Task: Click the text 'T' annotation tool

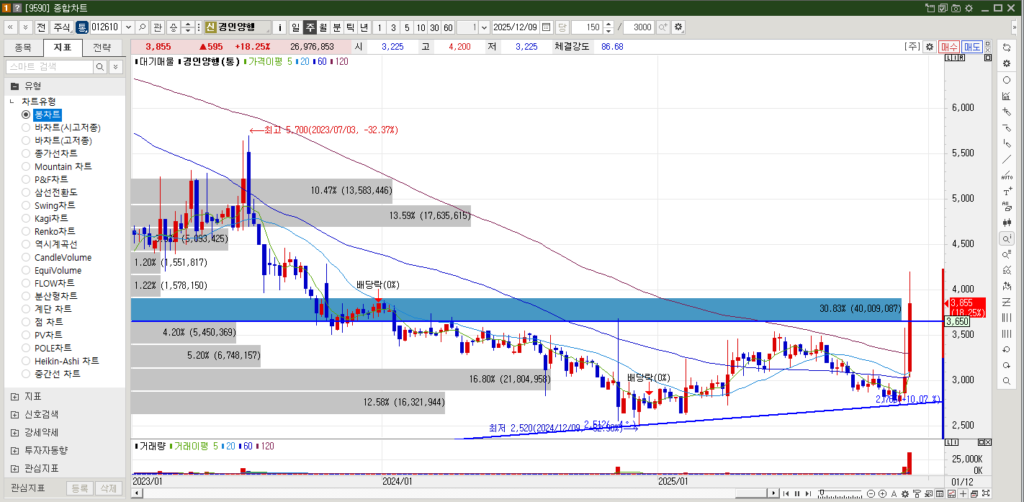Action: click(x=1006, y=191)
